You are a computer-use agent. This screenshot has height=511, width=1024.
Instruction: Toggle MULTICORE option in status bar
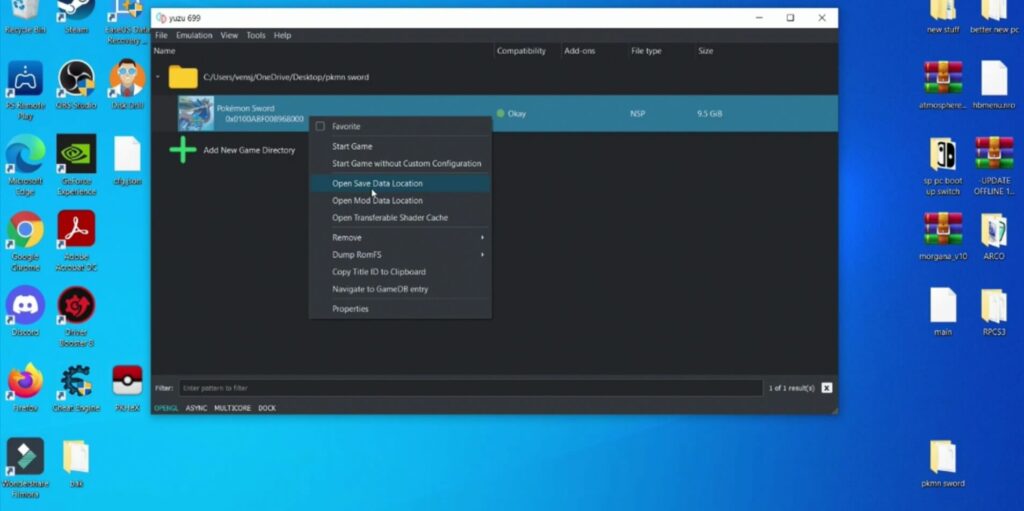(x=232, y=408)
